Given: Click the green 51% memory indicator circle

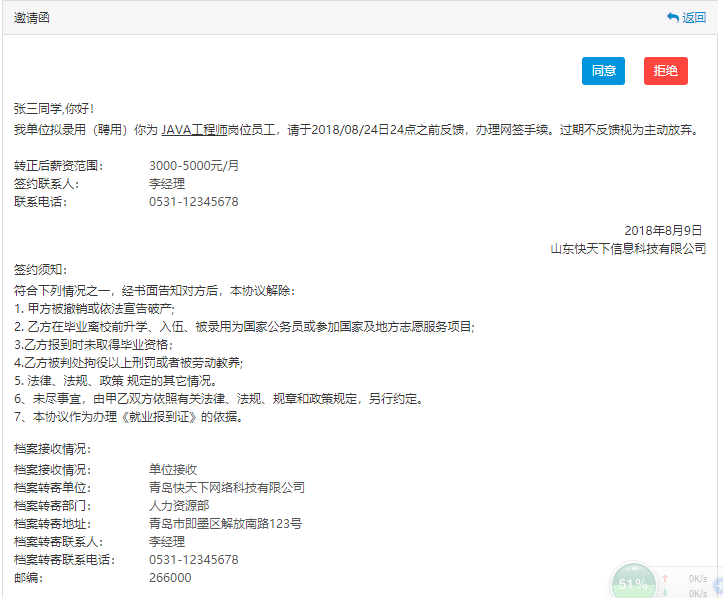Looking at the screenshot, I should (x=632, y=583).
